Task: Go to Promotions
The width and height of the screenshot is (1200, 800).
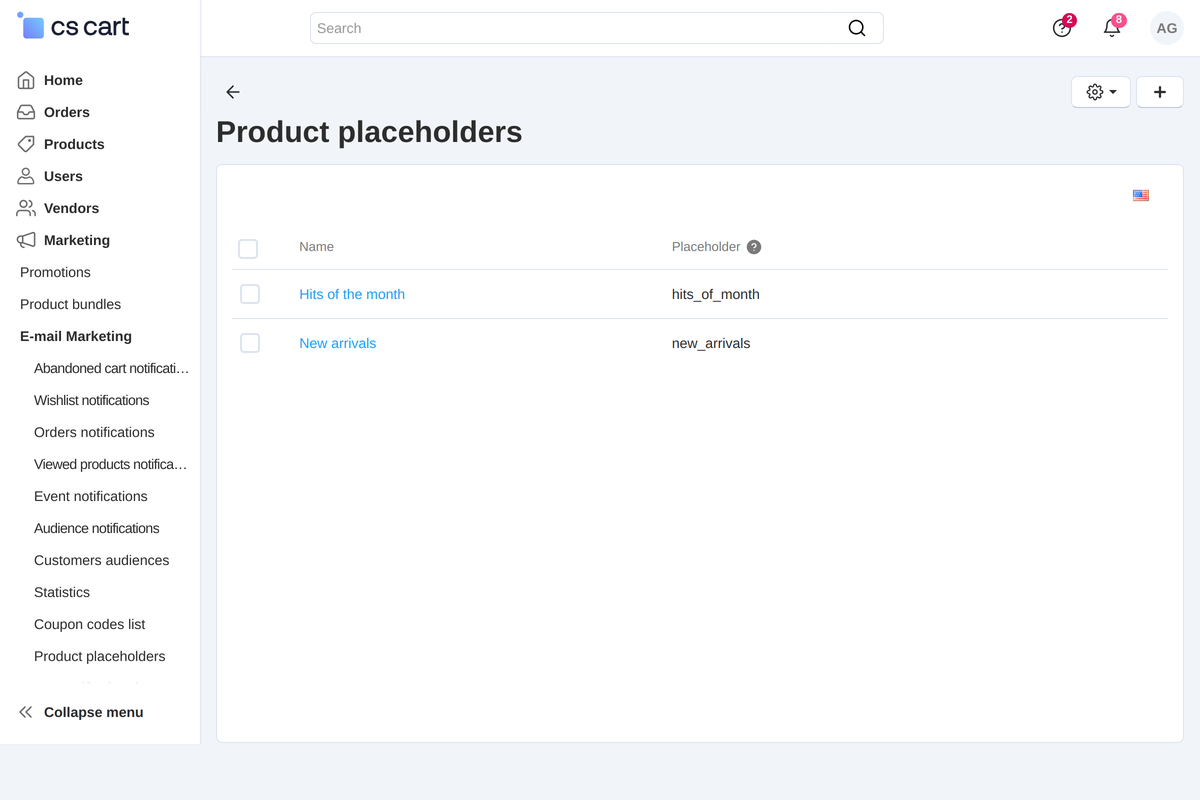Action: pyautogui.click(x=55, y=272)
